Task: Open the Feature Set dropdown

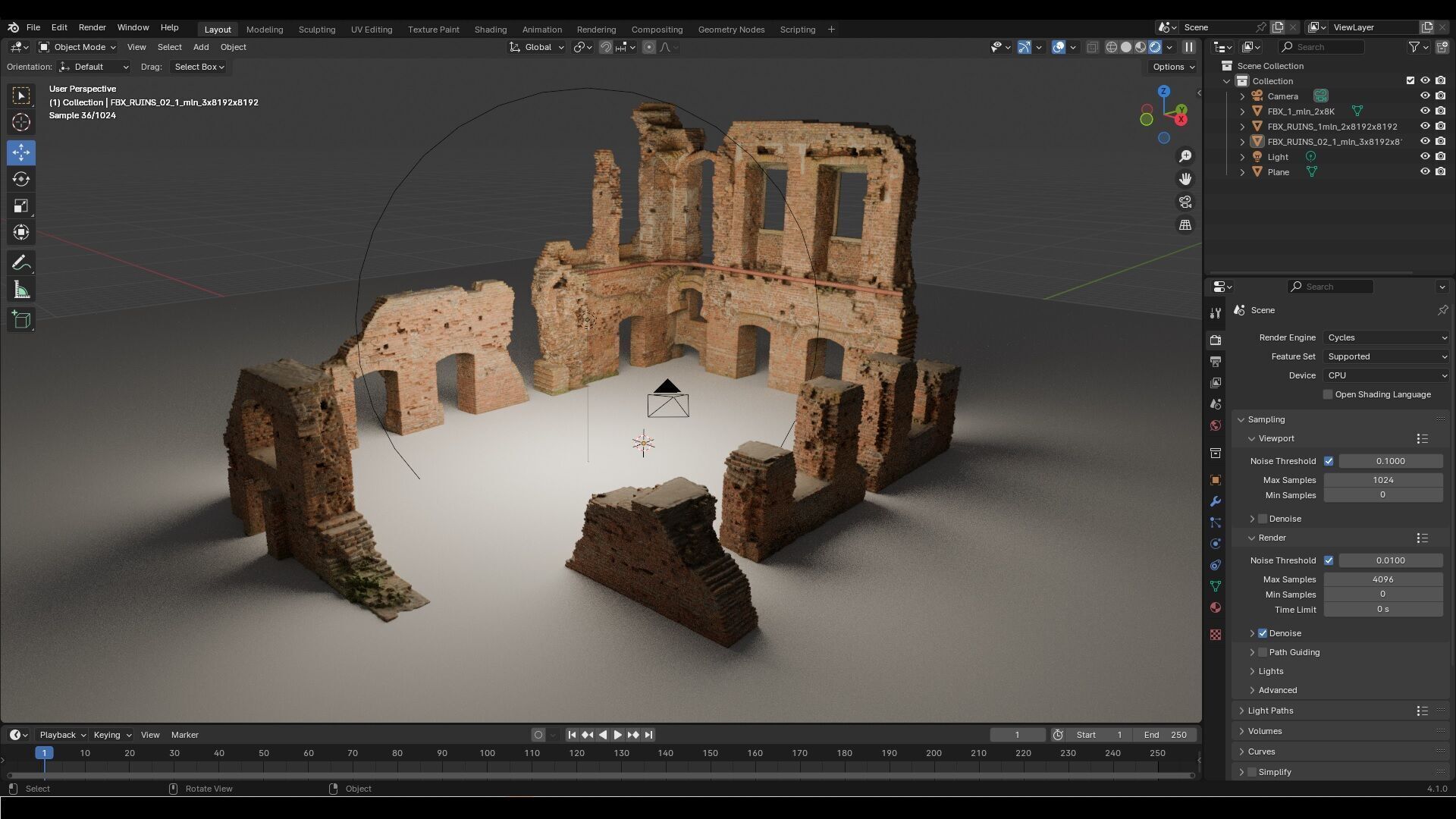Action: click(x=1386, y=356)
